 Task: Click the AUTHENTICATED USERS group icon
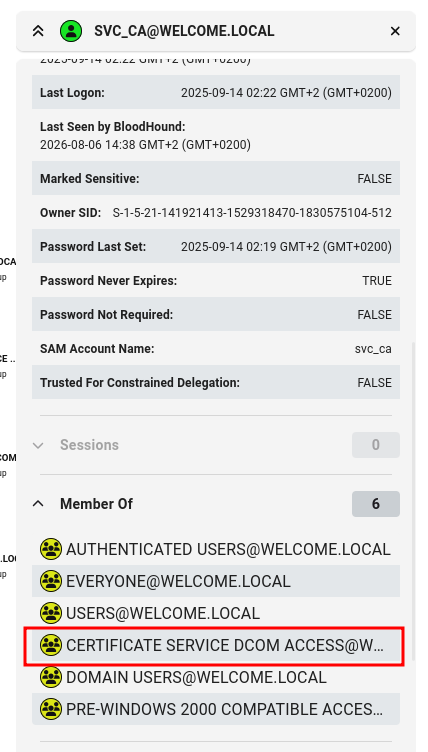pyautogui.click(x=50, y=549)
